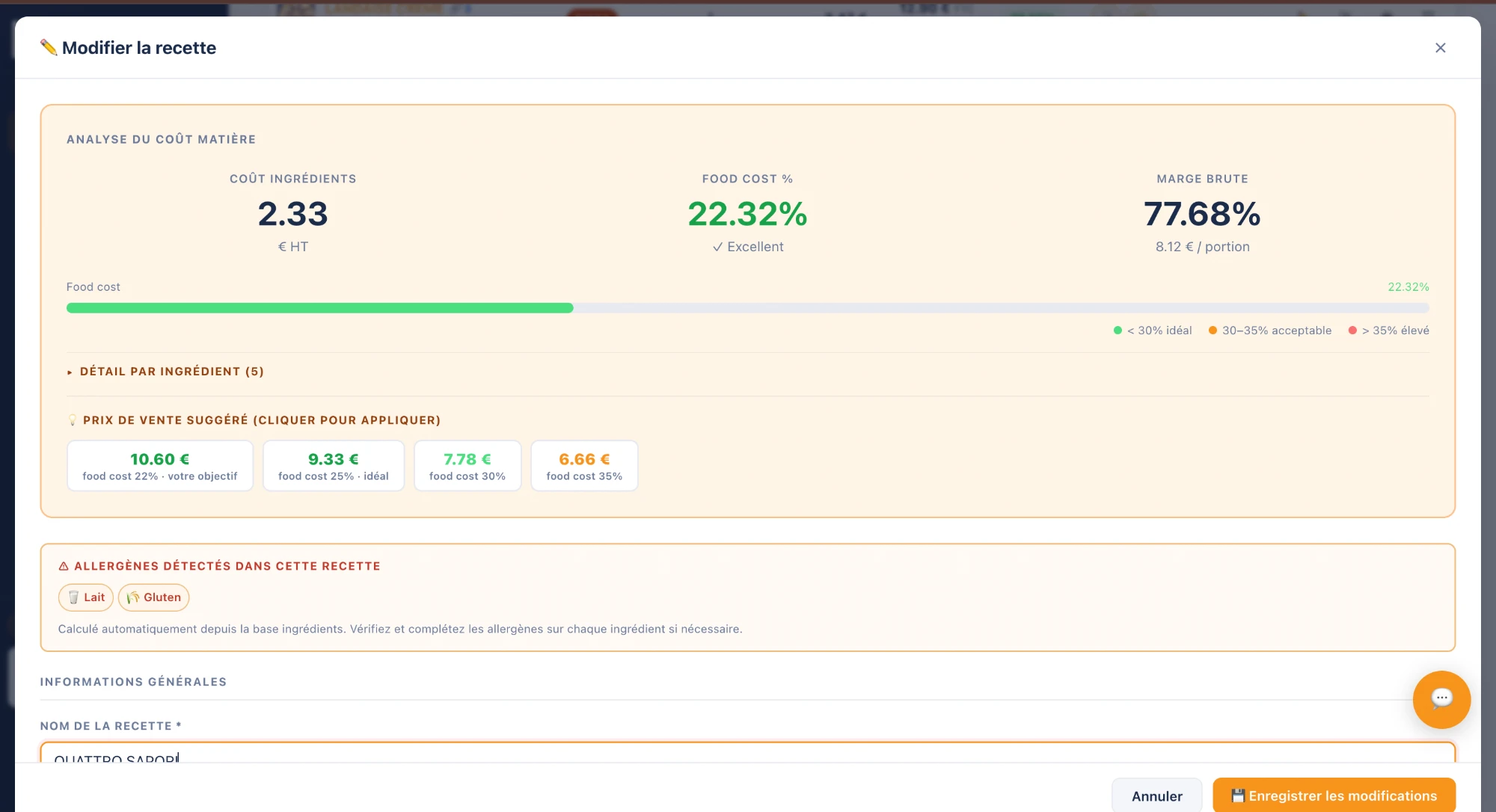Click the pencil icon beside Modifier la recette

pyautogui.click(x=49, y=47)
